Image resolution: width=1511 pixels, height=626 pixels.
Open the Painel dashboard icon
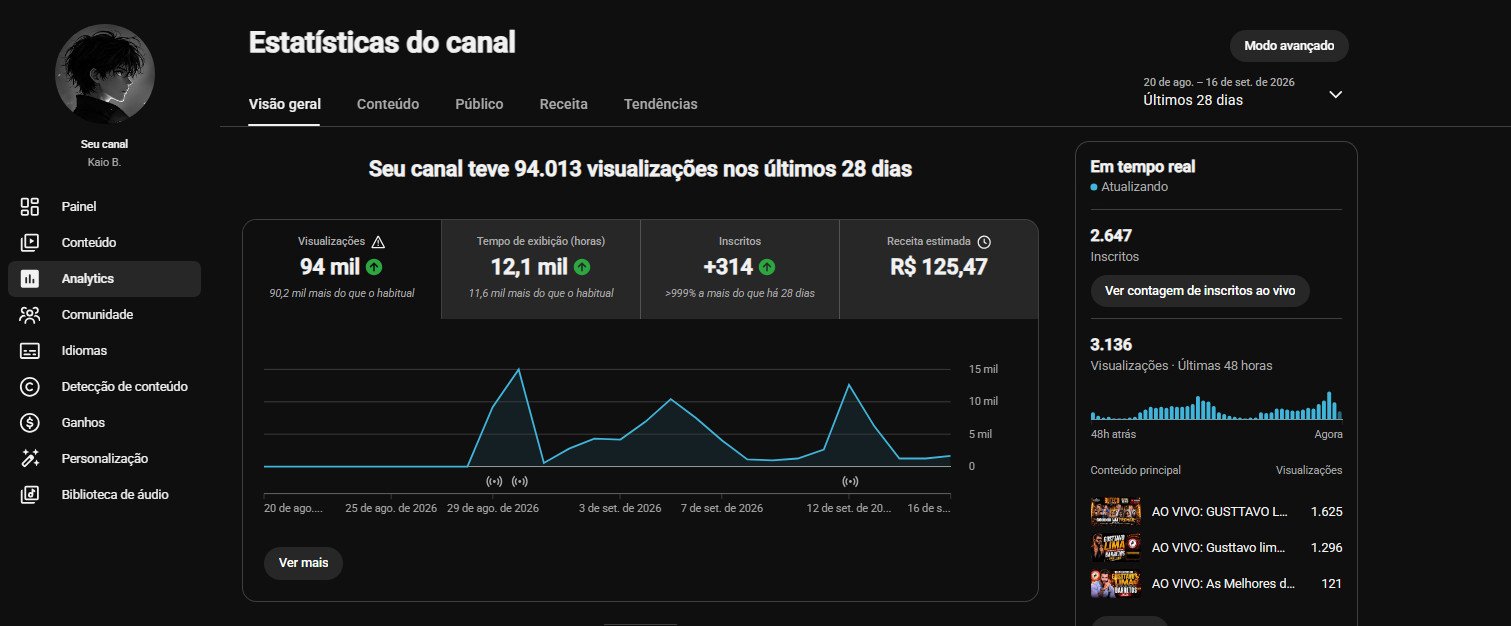(30, 207)
